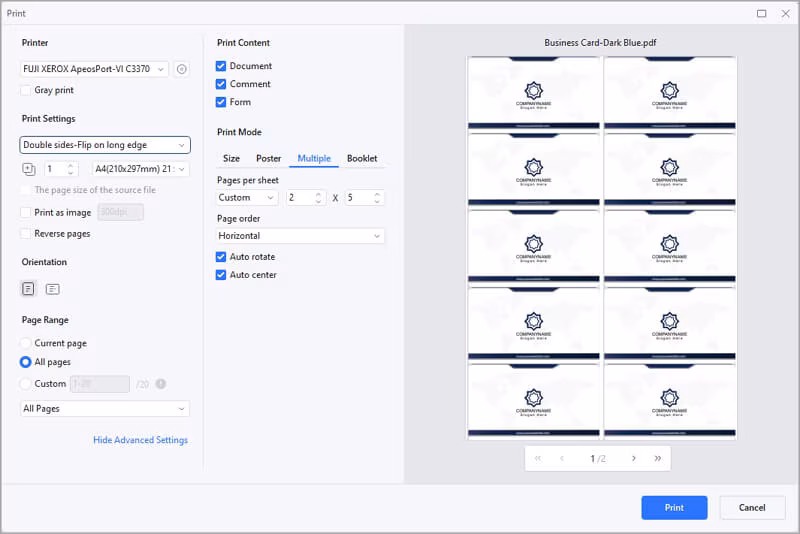Click the Print button
This screenshot has height=534, width=800.
pyautogui.click(x=674, y=507)
